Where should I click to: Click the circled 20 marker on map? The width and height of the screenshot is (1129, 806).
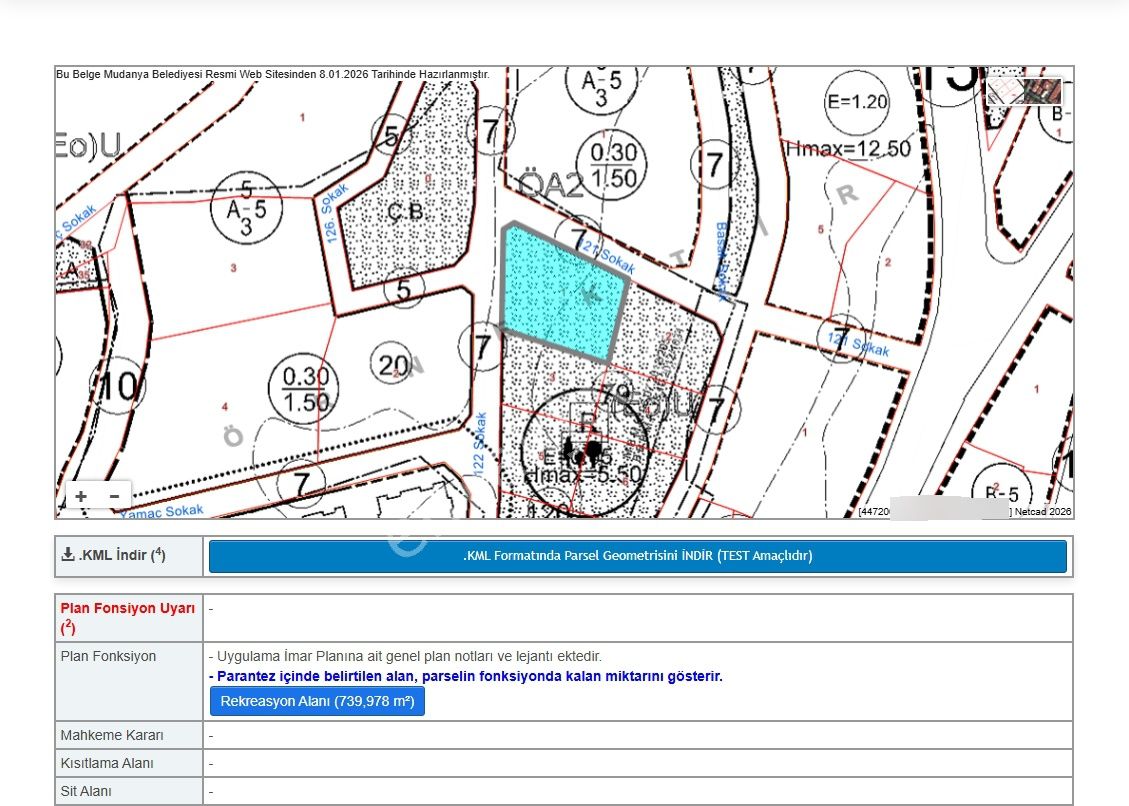click(x=391, y=364)
